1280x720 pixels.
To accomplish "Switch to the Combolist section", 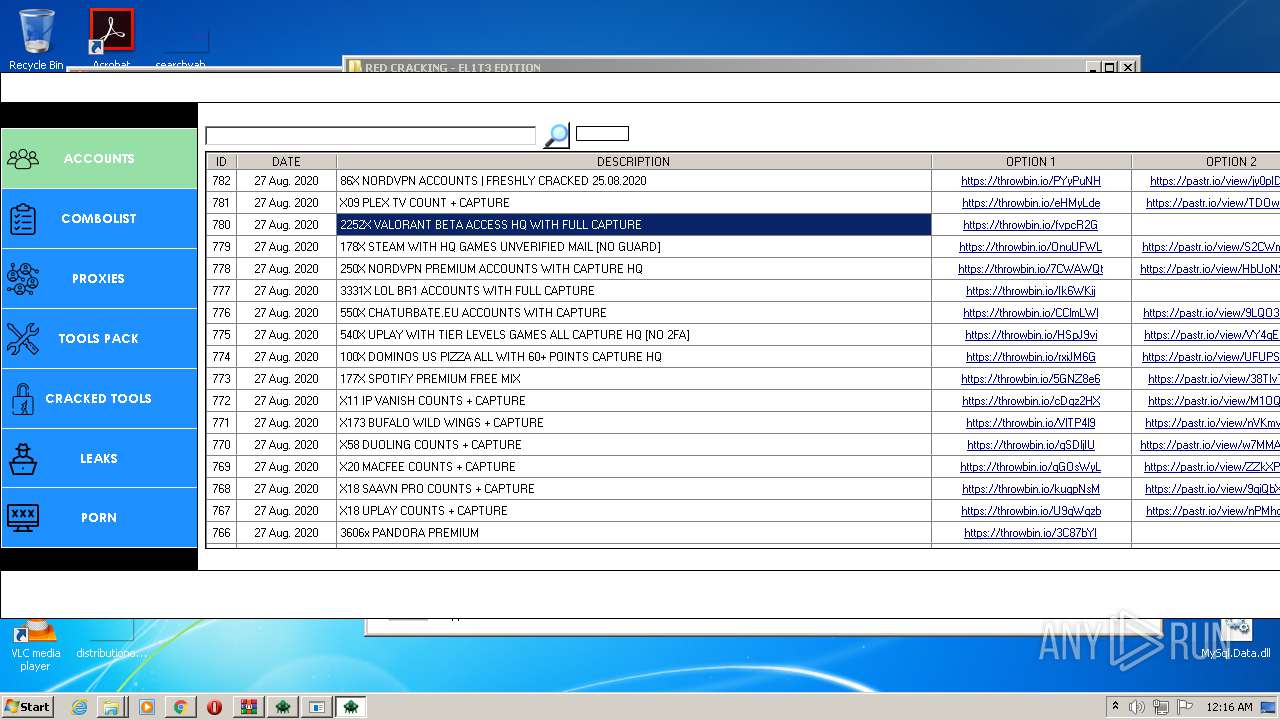I will point(99,218).
